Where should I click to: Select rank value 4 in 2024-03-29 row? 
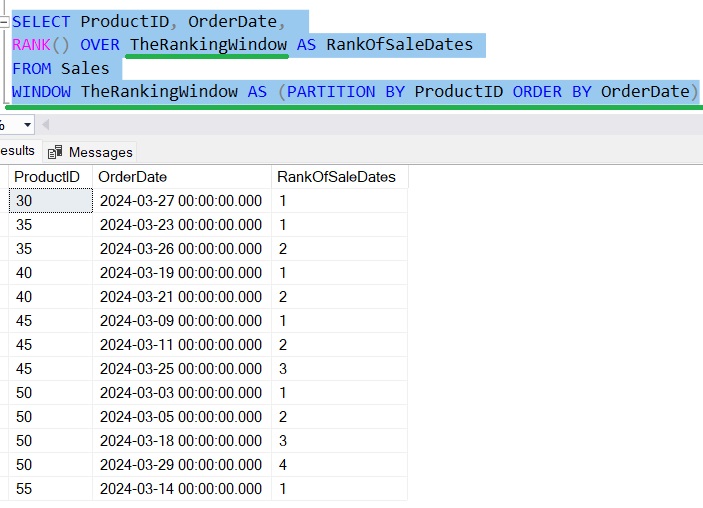pyautogui.click(x=339, y=465)
